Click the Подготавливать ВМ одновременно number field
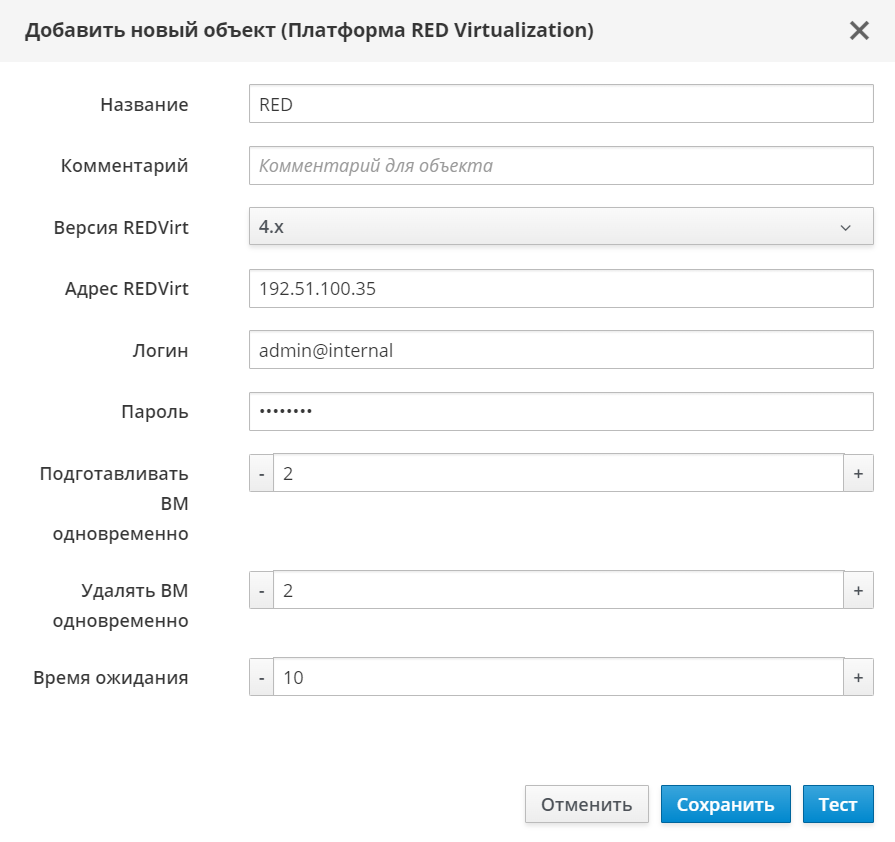Screen dimensions: 895x842 click(x=558, y=473)
